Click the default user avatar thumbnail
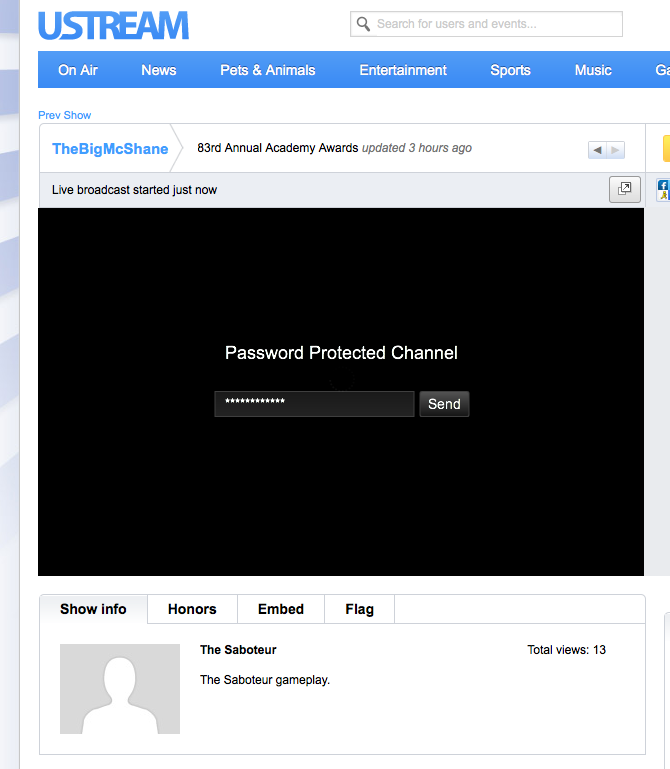670x769 pixels. 120,689
